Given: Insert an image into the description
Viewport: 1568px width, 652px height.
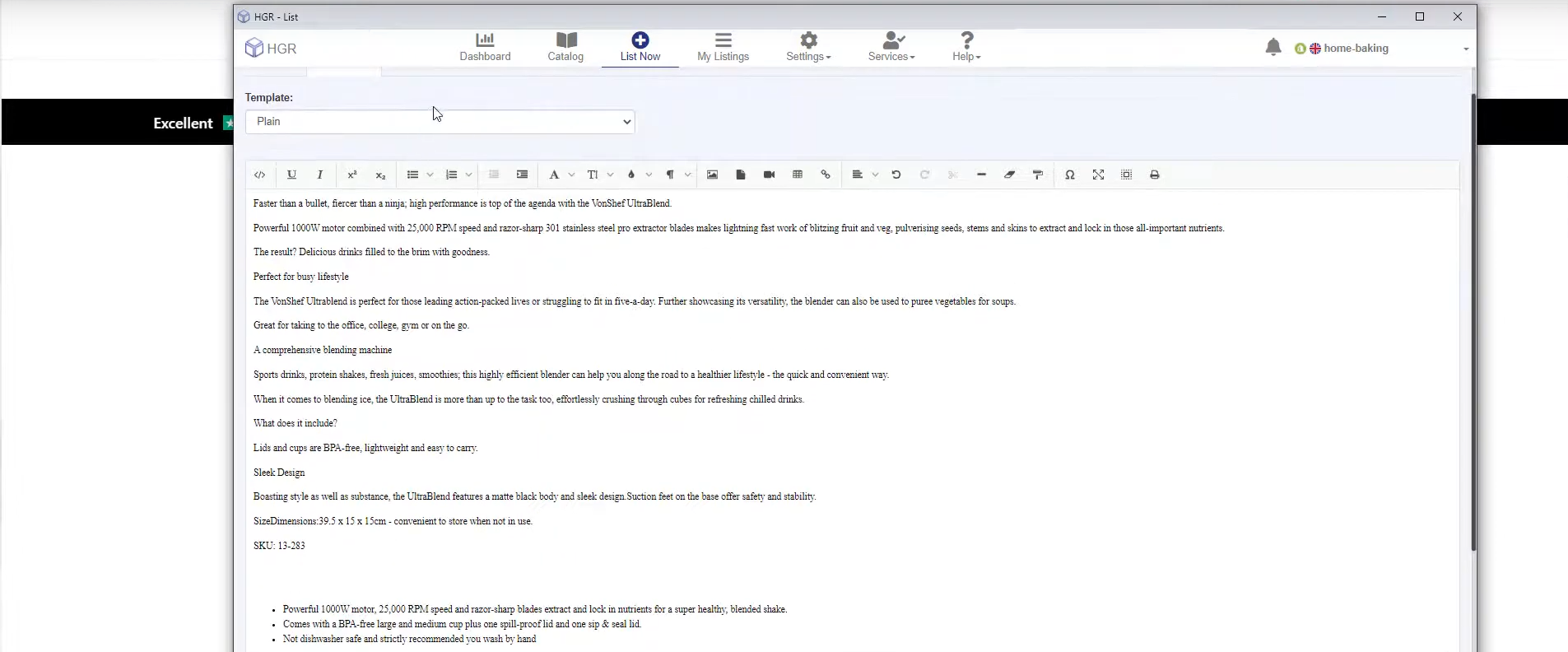Looking at the screenshot, I should pos(713,175).
